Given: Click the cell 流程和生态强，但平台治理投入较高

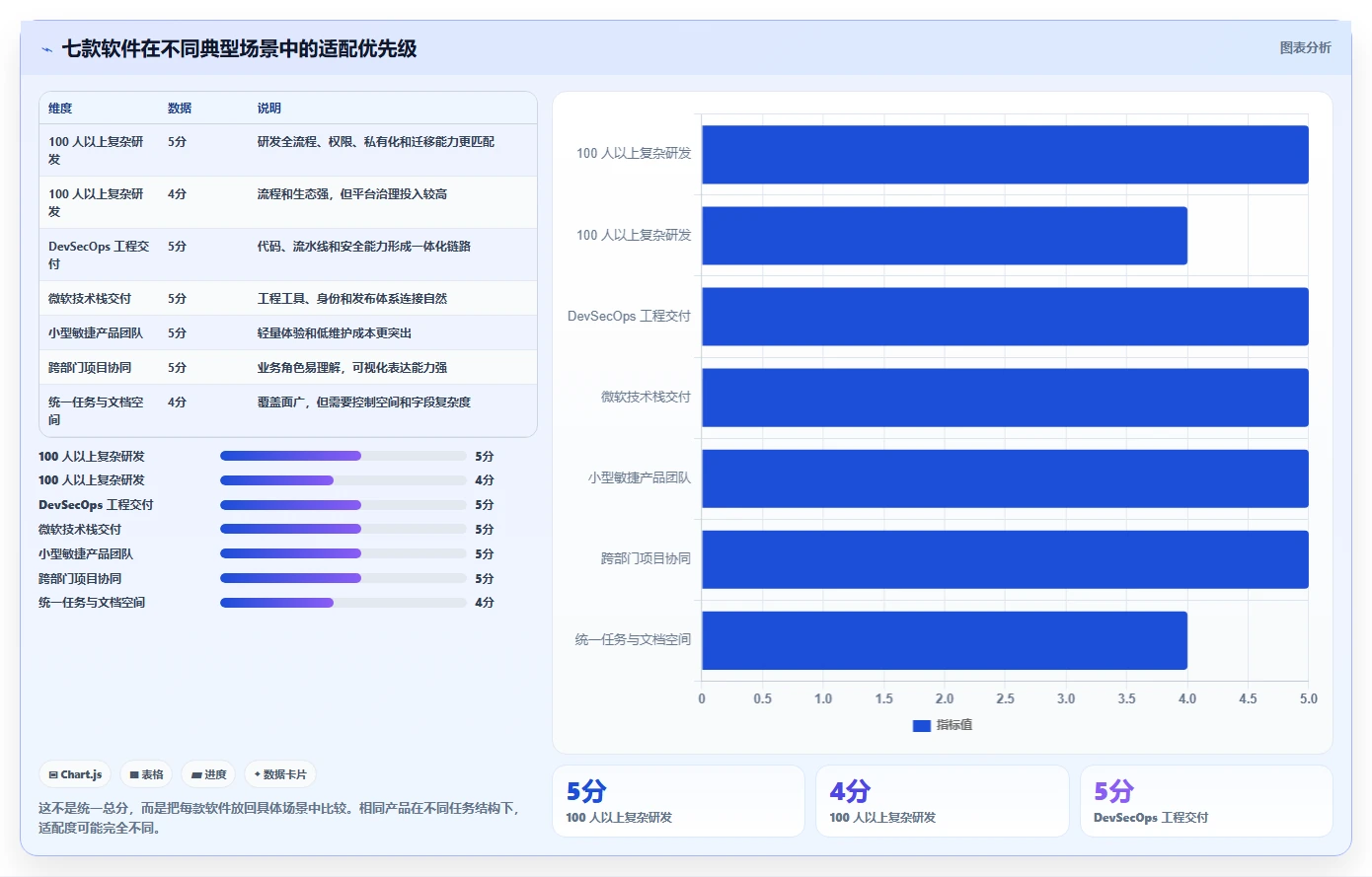Looking at the screenshot, I should pyautogui.click(x=352, y=194).
